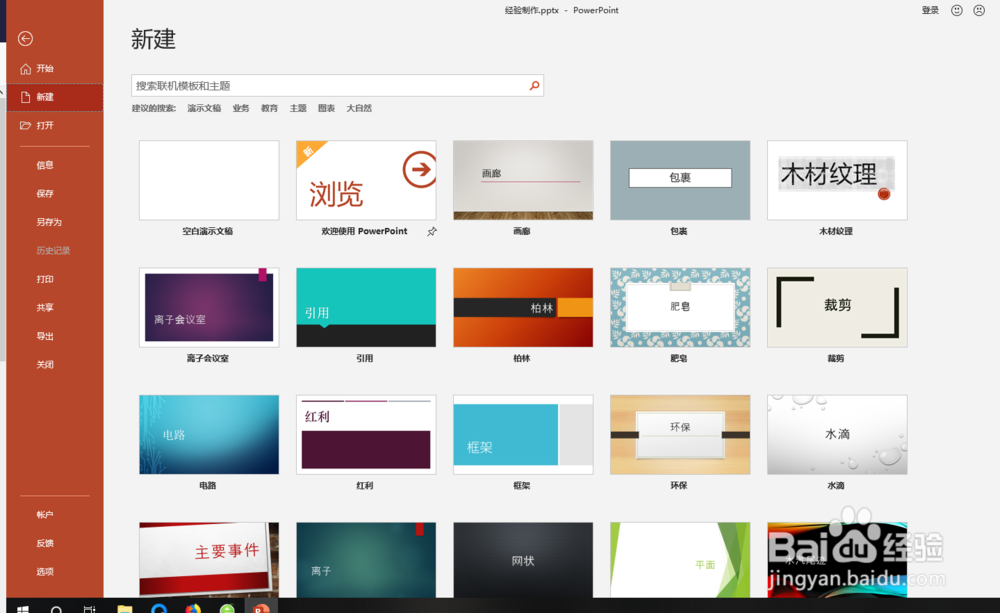This screenshot has height=613, width=1000.
Task: Open Firefox icon in taskbar
Action: pyautogui.click(x=193, y=609)
